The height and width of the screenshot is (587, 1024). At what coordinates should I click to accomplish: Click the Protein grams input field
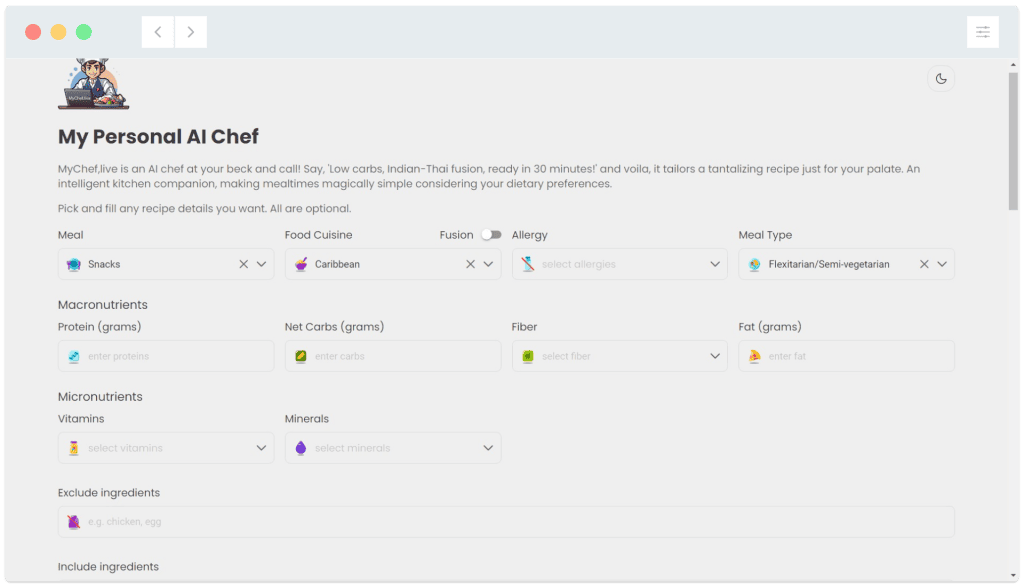pyautogui.click(x=166, y=356)
